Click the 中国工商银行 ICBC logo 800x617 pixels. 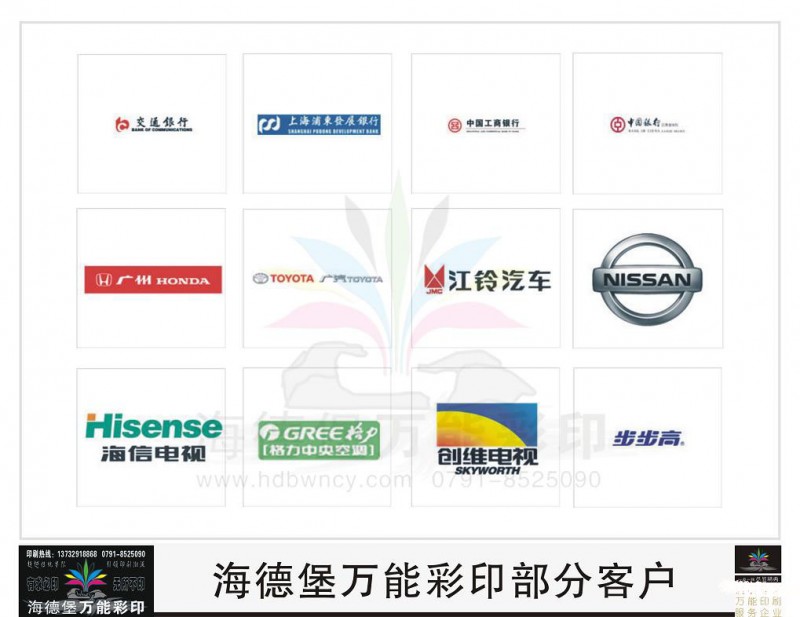pos(486,125)
